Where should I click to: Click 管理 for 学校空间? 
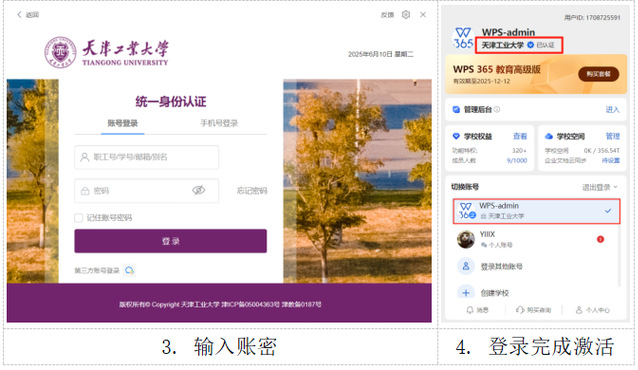pos(613,136)
